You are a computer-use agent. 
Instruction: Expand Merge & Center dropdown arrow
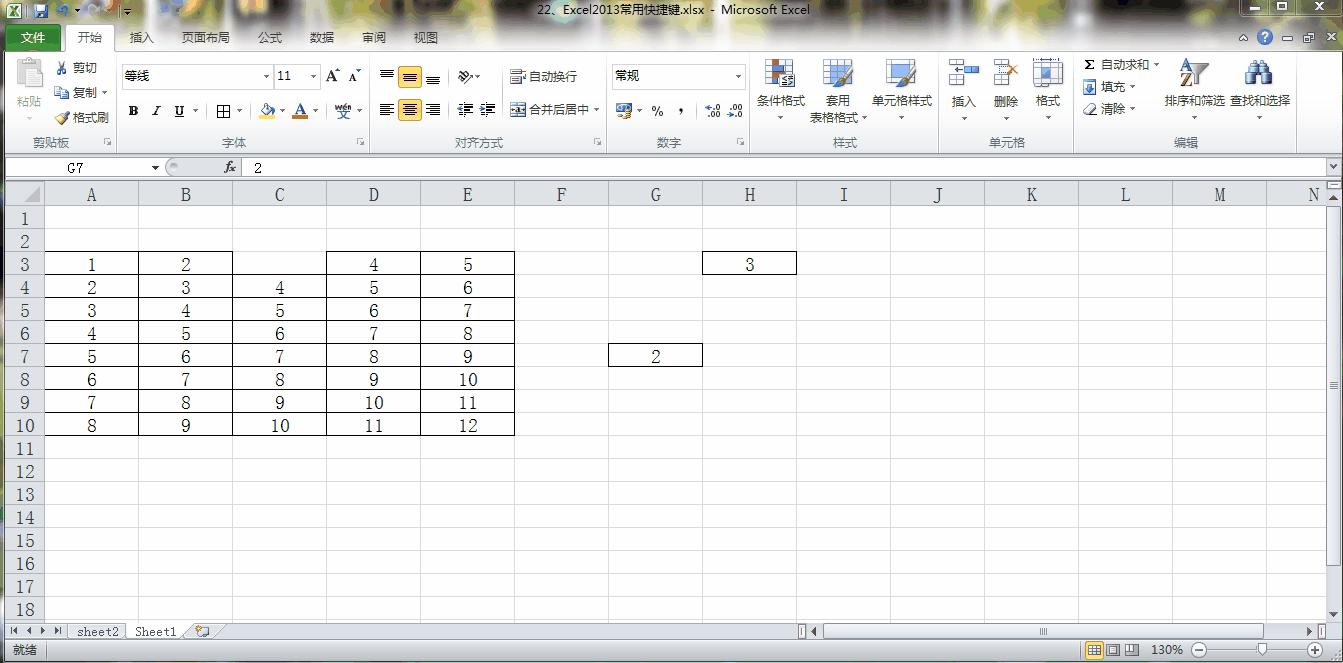(x=597, y=110)
